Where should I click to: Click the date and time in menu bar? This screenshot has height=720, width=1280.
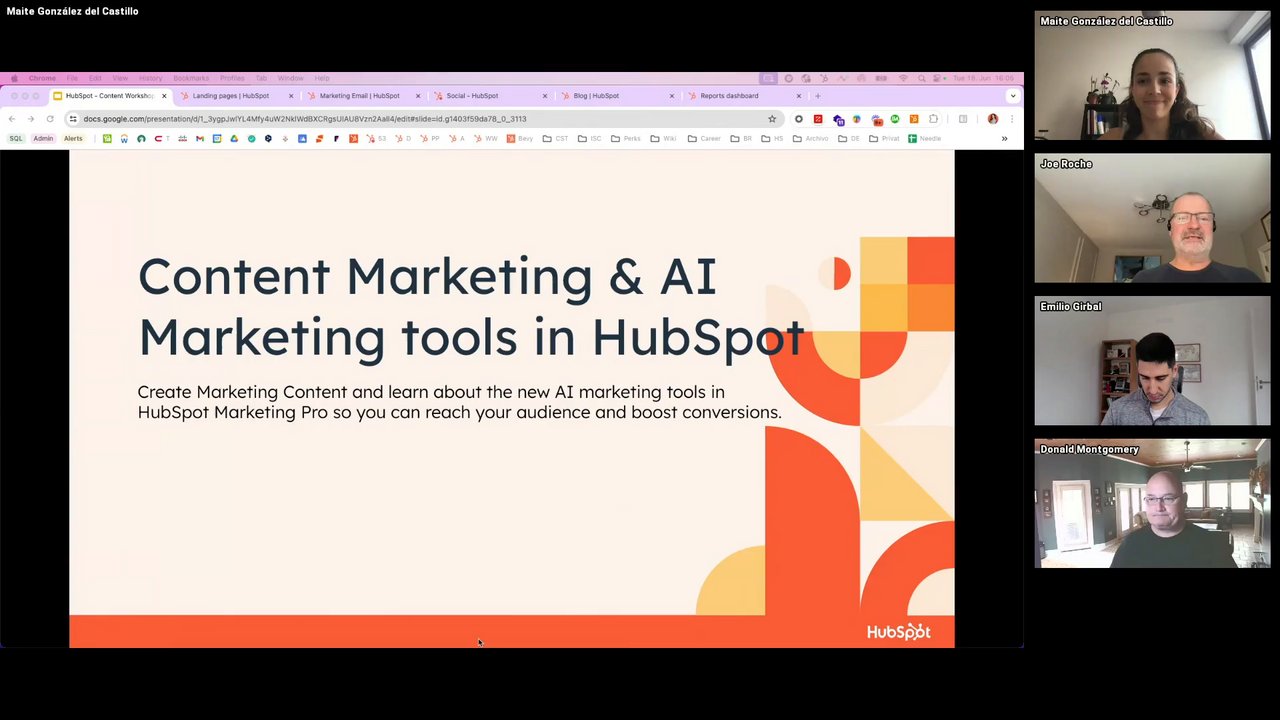click(x=983, y=78)
